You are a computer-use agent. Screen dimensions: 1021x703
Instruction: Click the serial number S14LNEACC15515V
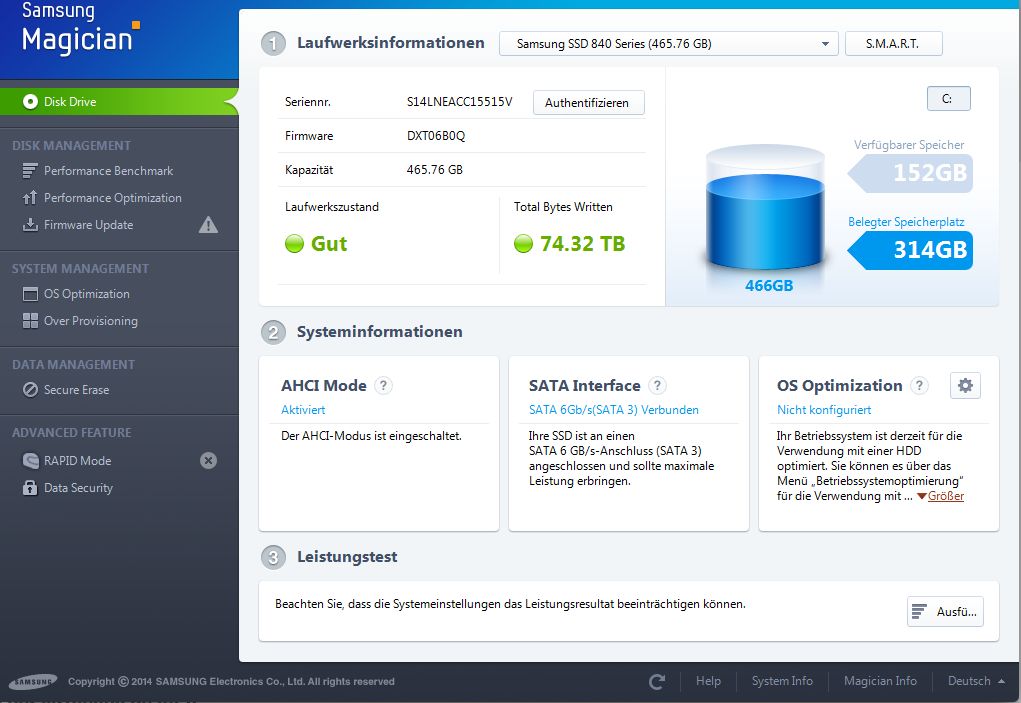click(460, 102)
